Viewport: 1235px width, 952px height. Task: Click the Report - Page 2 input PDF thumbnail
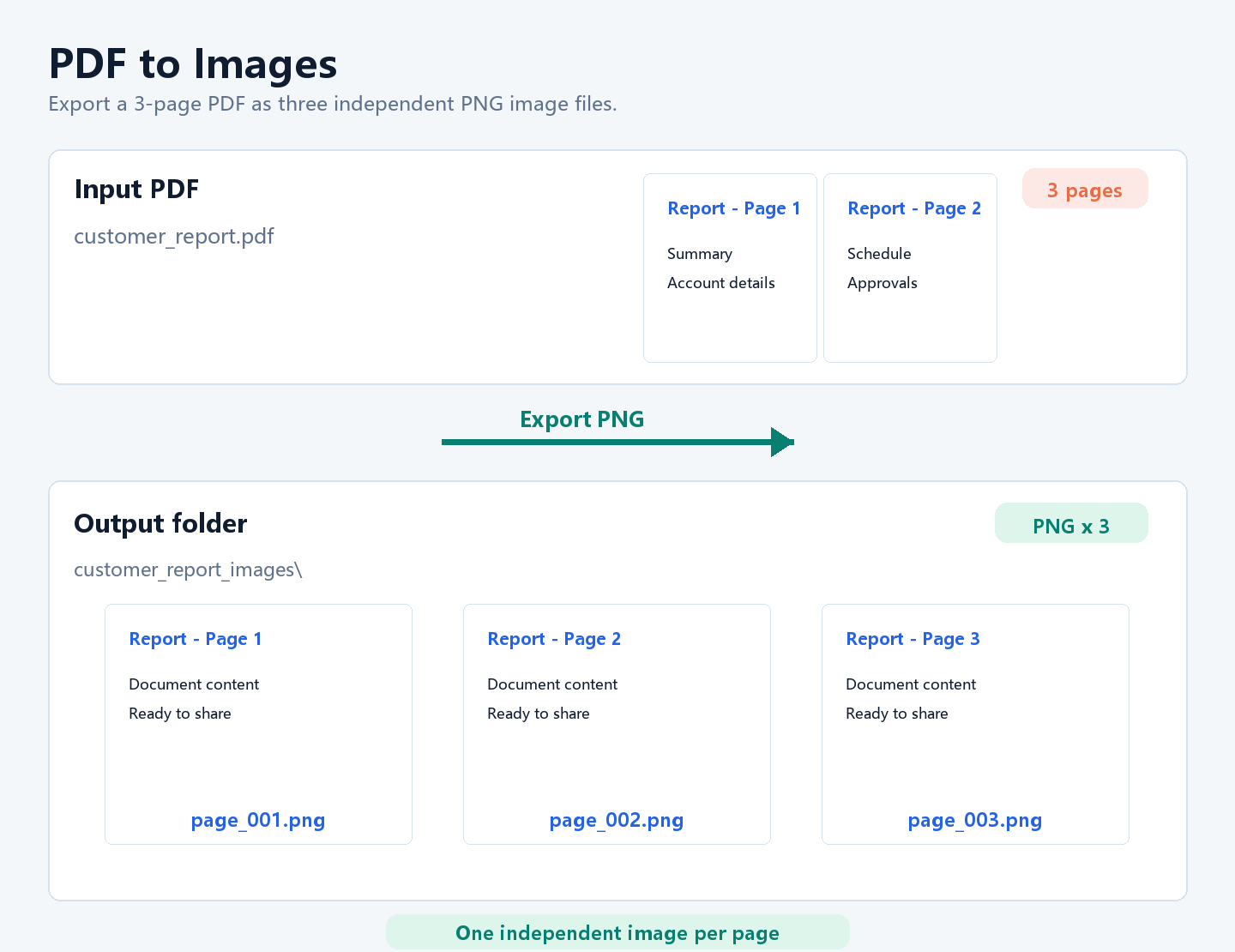click(910, 268)
